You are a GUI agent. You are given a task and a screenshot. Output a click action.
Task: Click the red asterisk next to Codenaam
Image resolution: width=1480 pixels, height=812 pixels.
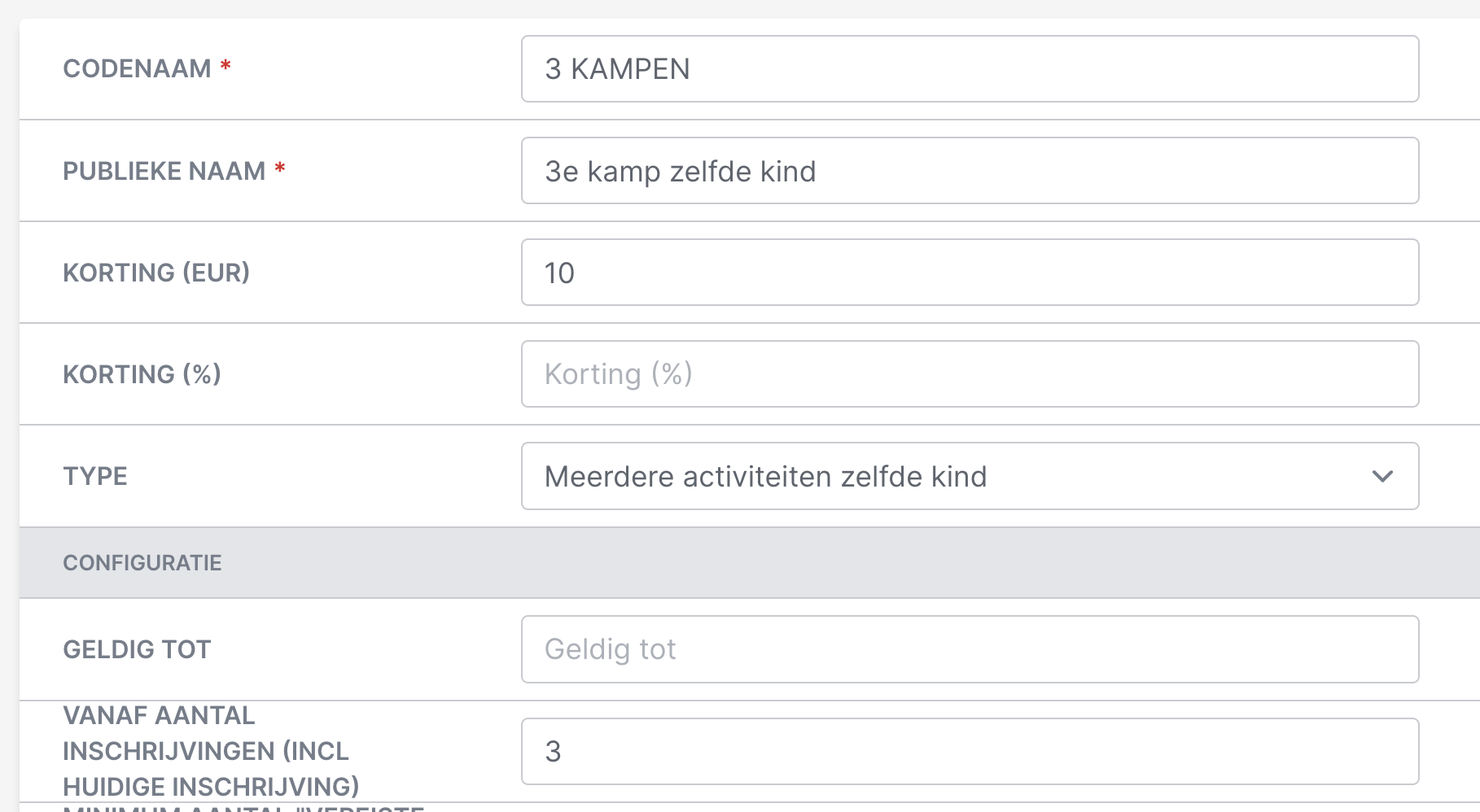pyautogui.click(x=226, y=66)
